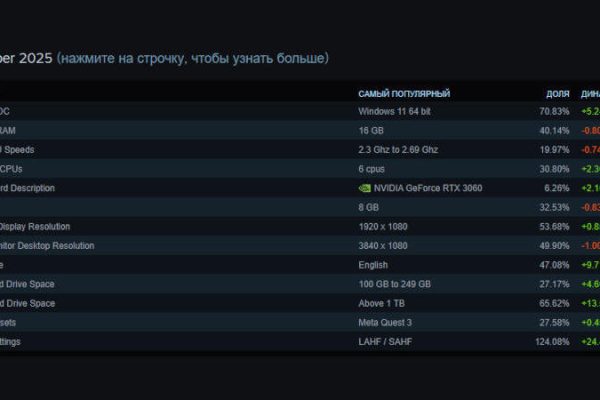Click the 6.26% share for RTX 3060
The height and width of the screenshot is (400, 600).
tap(556, 188)
